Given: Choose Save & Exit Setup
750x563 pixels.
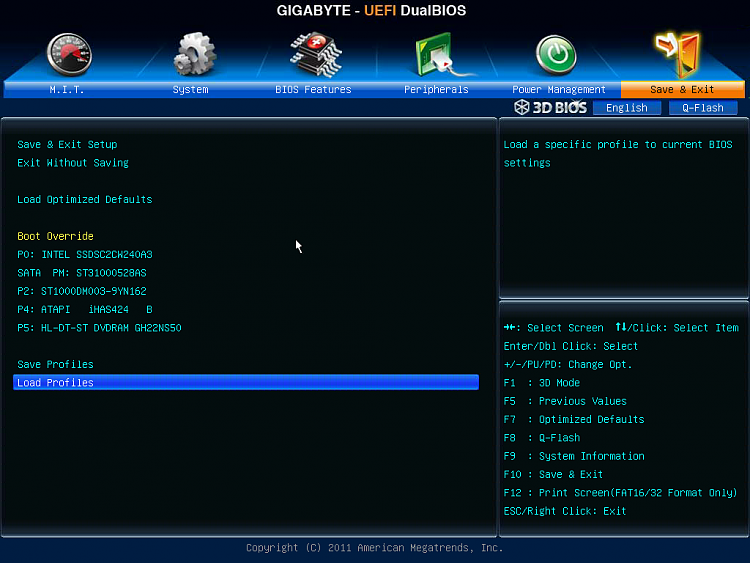Looking at the screenshot, I should click(67, 144).
